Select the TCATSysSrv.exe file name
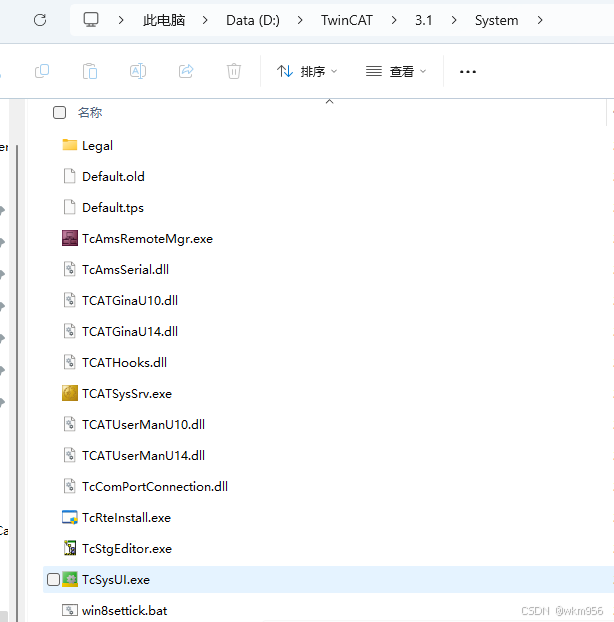This screenshot has width=614, height=622. click(127, 394)
